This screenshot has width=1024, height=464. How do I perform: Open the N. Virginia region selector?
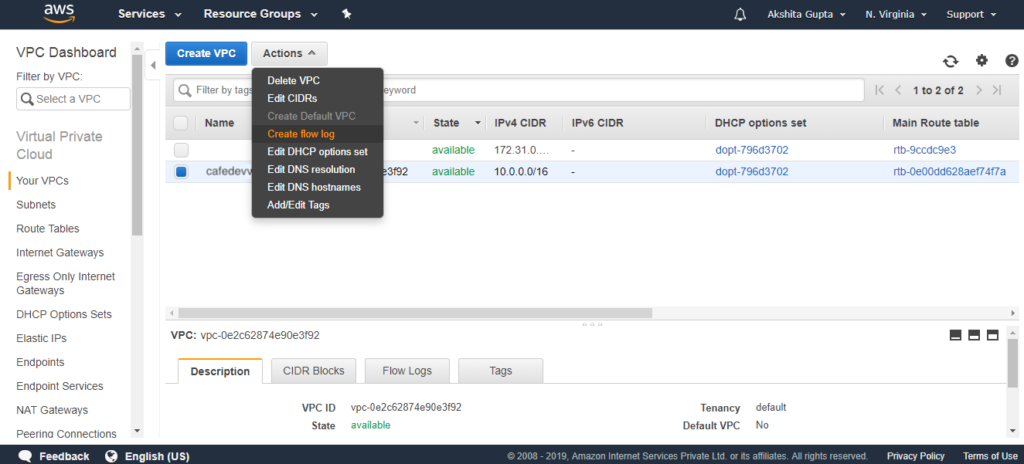click(x=896, y=14)
